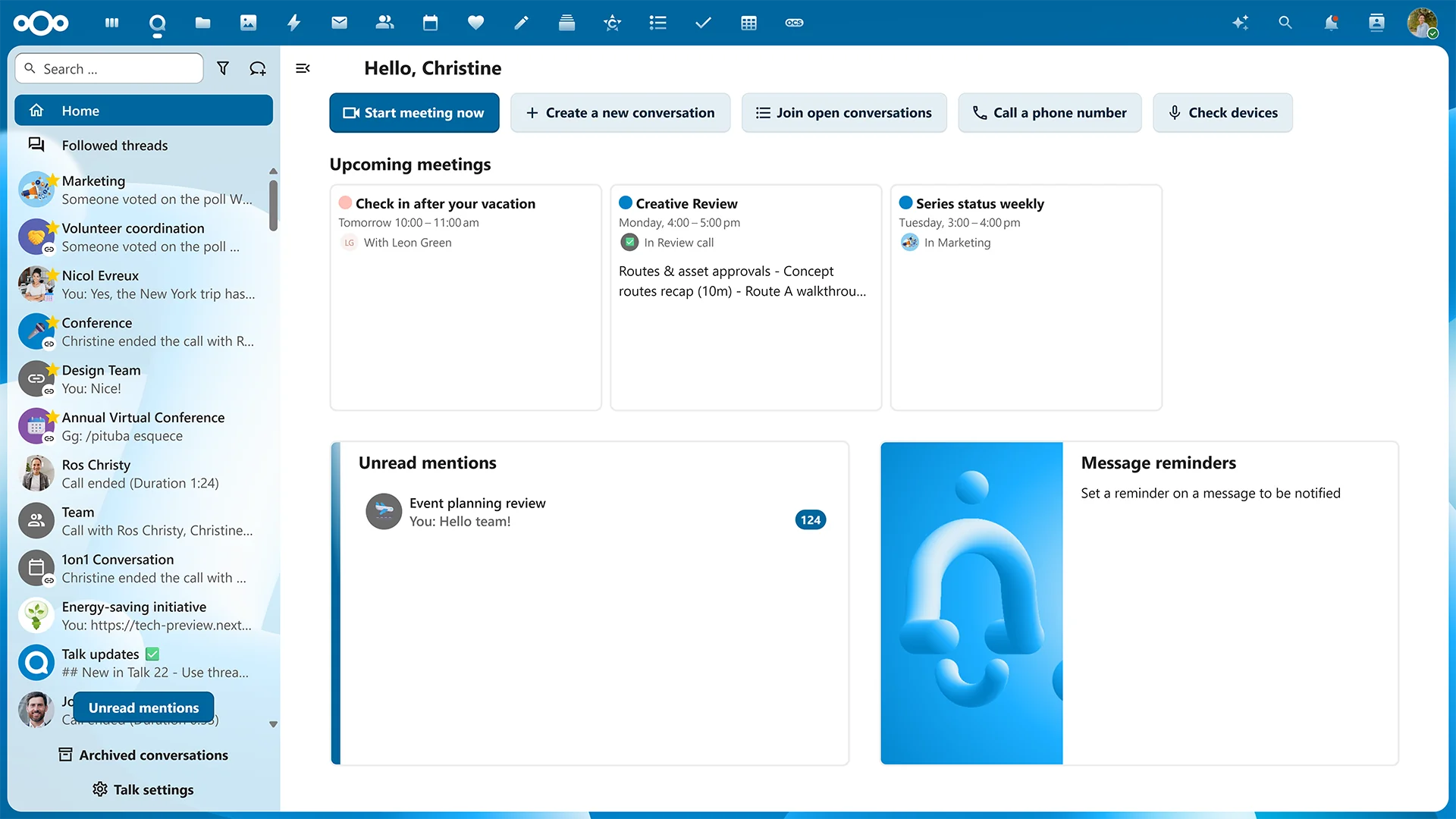The width and height of the screenshot is (1456, 819).
Task: Expand Archived conversations
Action: (143, 755)
